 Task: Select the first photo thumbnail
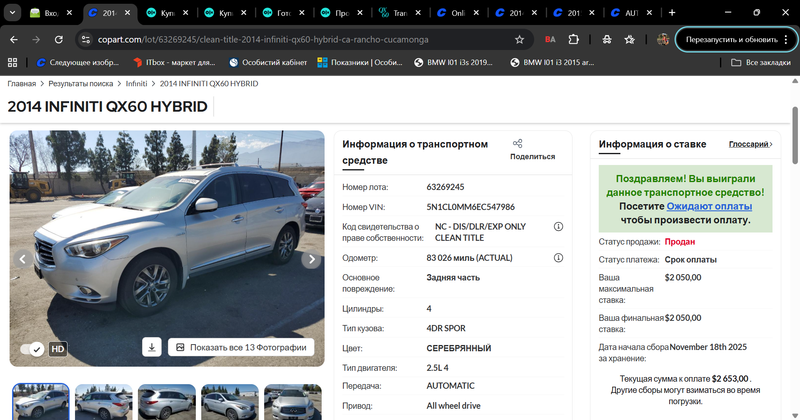point(41,402)
